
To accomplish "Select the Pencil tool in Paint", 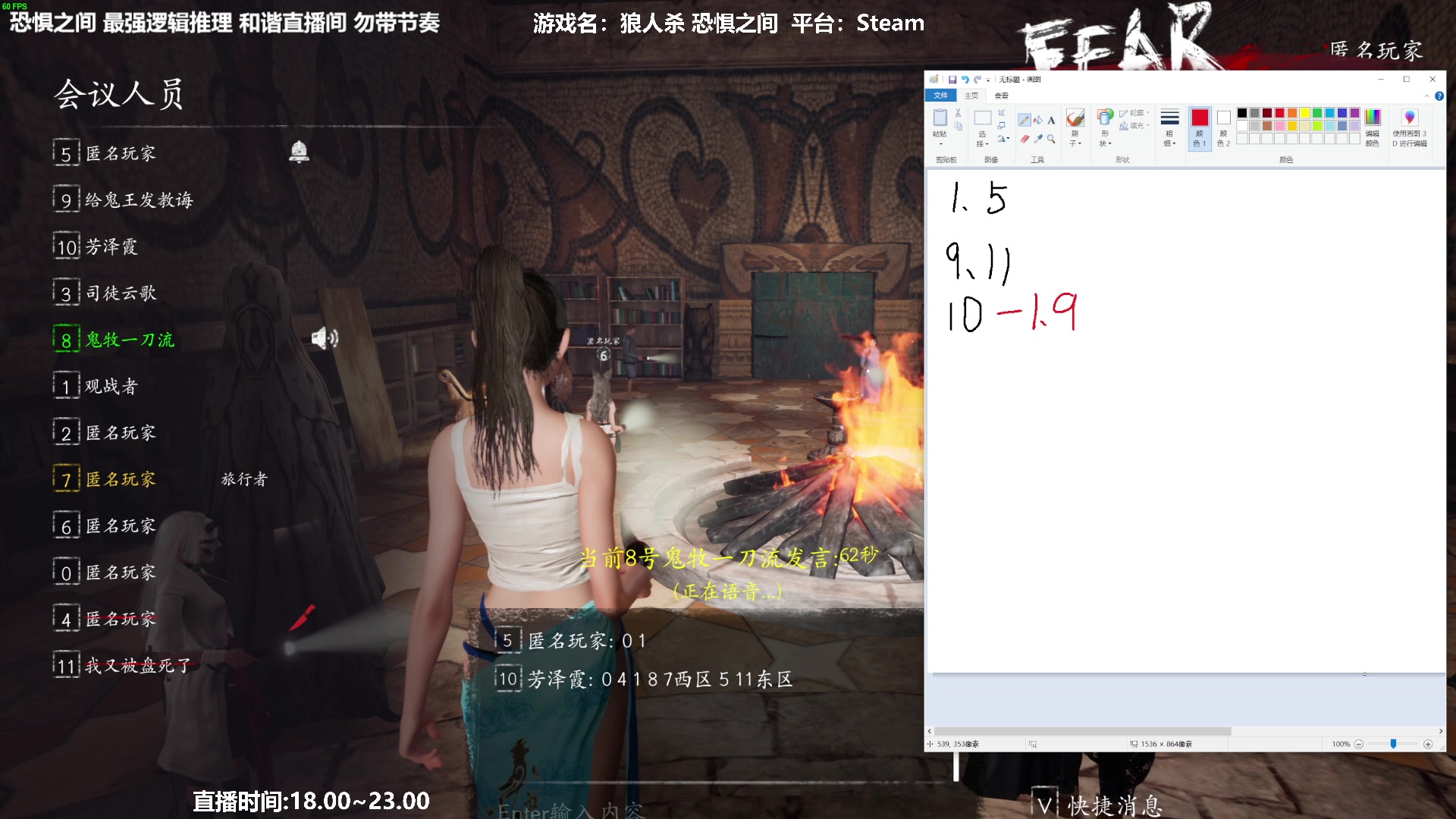I will point(1025,120).
